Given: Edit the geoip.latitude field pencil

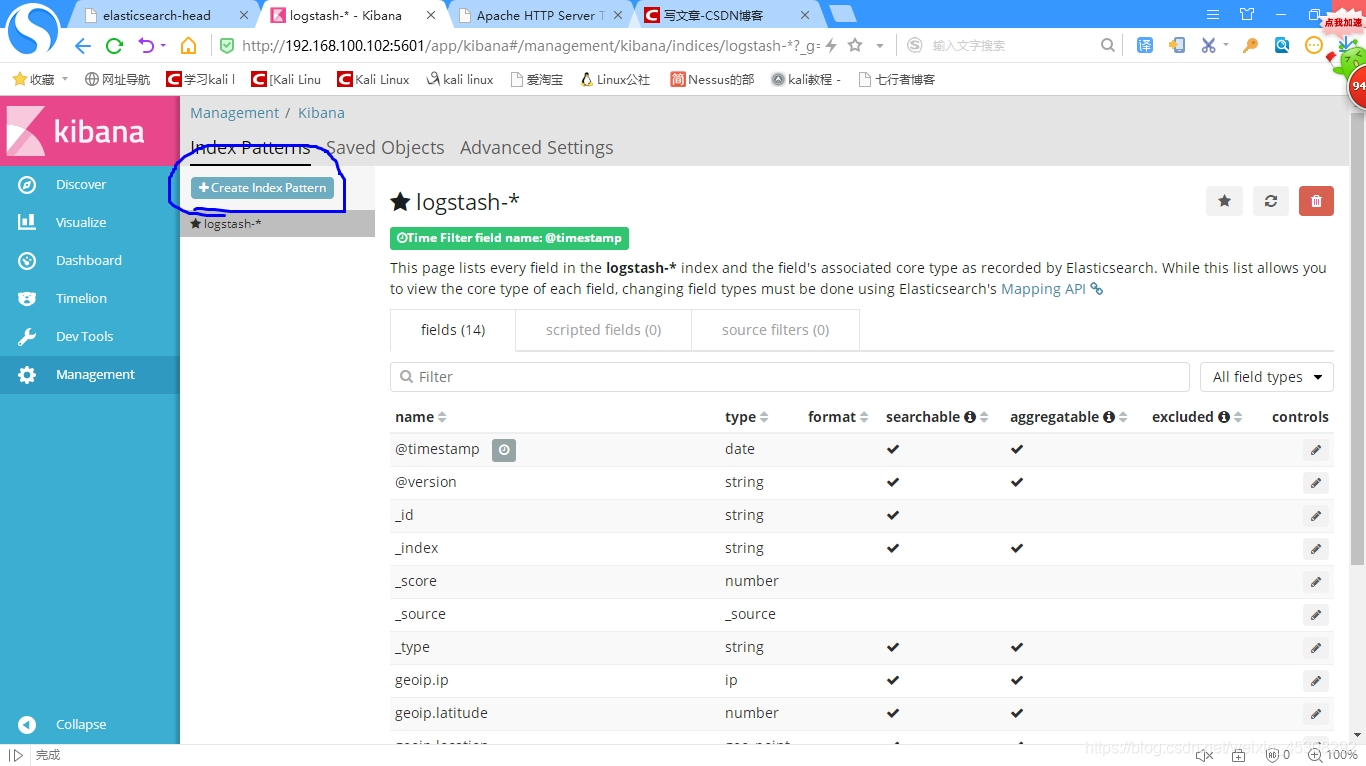Looking at the screenshot, I should (x=1316, y=714).
